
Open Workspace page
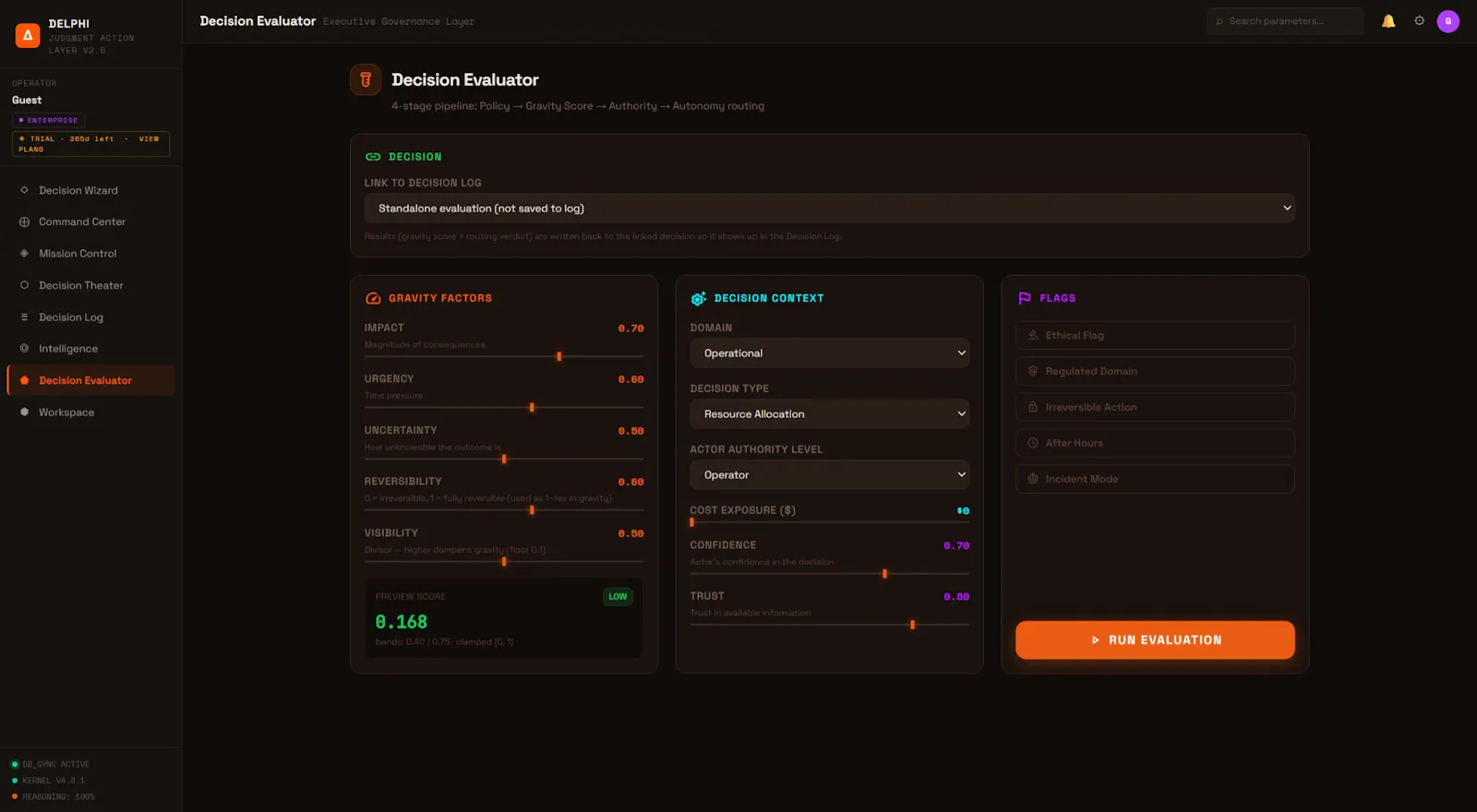tap(90, 412)
